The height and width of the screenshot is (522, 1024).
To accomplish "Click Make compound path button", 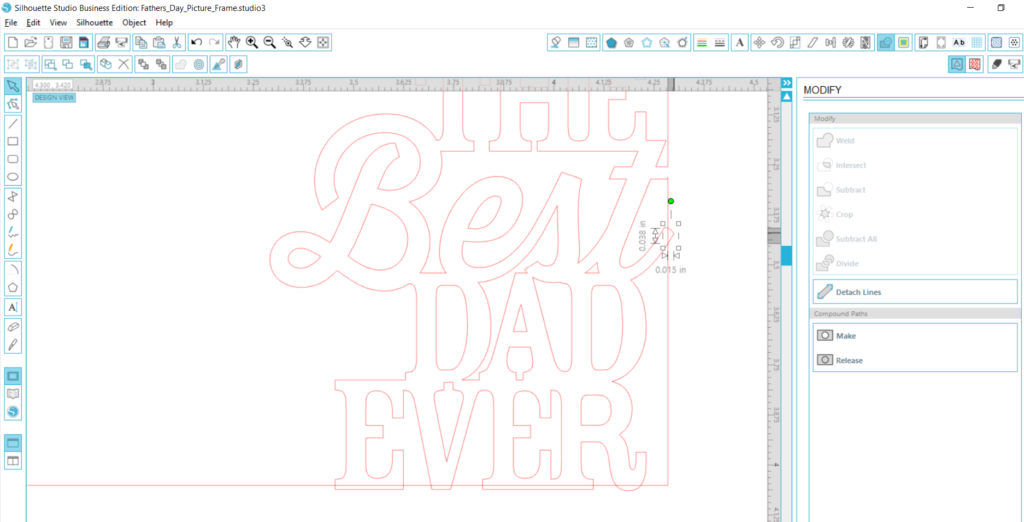I will 845,336.
